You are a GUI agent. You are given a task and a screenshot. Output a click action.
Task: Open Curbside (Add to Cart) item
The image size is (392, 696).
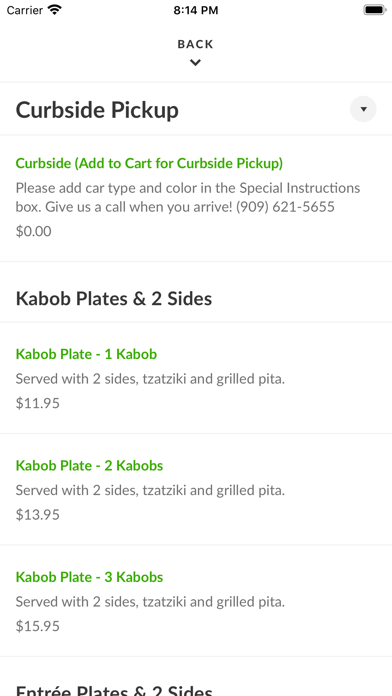[x=149, y=163]
